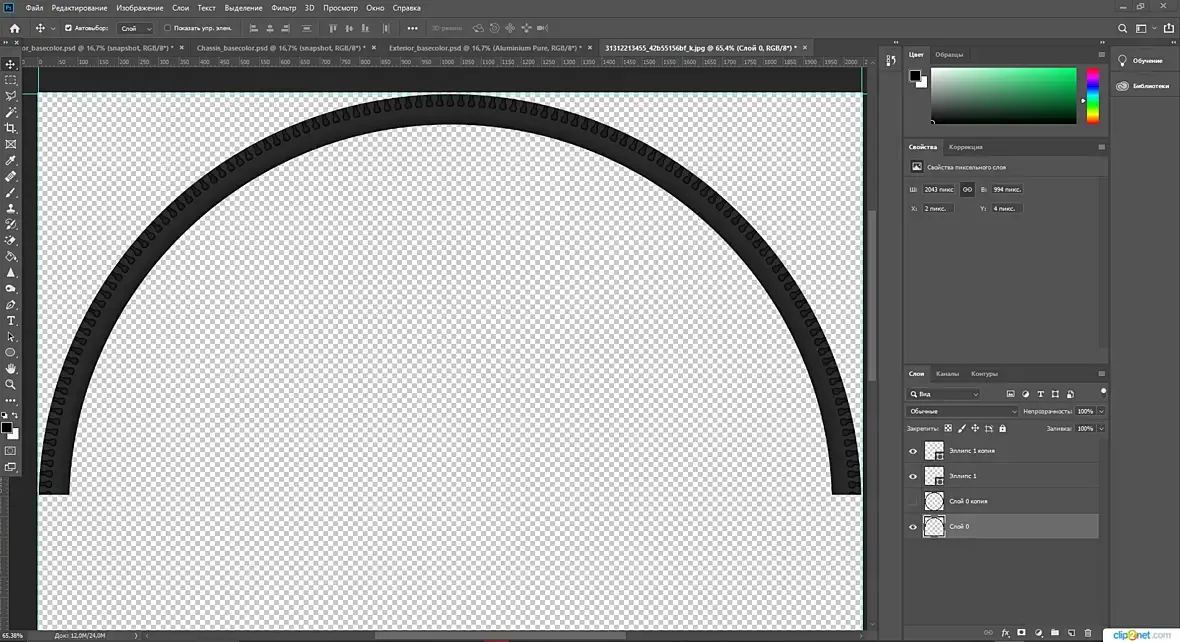Select the Horizontal Type tool

pyautogui.click(x=11, y=321)
